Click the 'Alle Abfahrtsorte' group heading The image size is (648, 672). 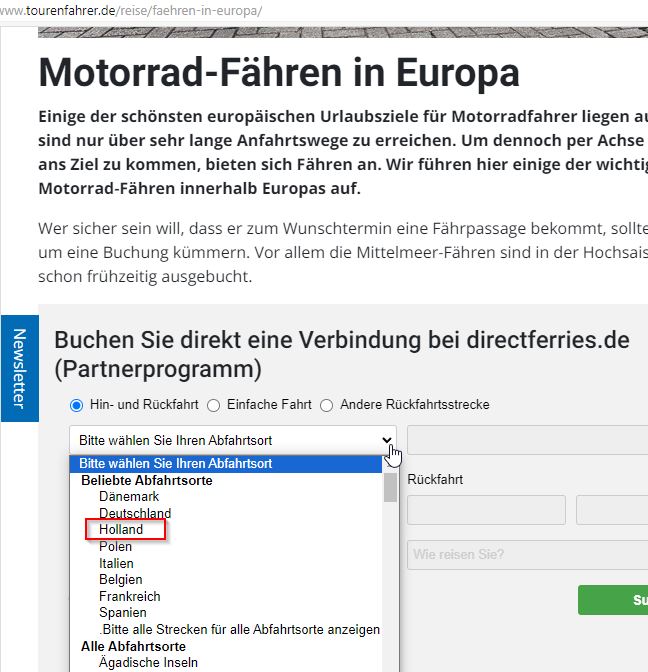(x=133, y=646)
